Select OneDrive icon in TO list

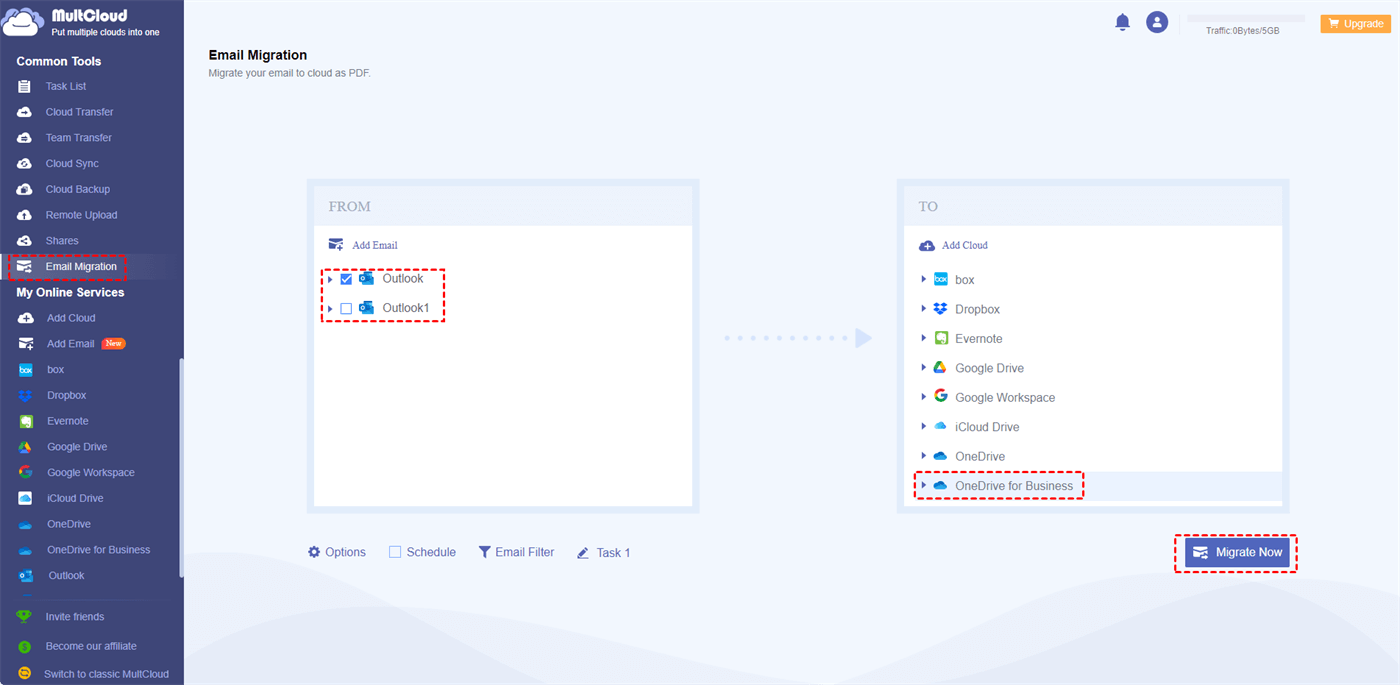point(940,456)
